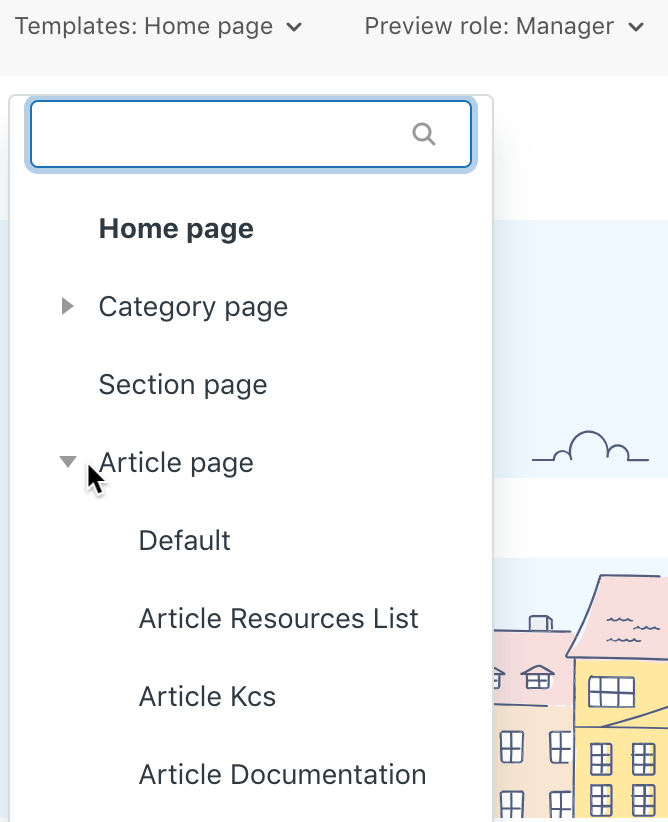
Task: Click the search magnifier icon
Action: (x=425, y=133)
